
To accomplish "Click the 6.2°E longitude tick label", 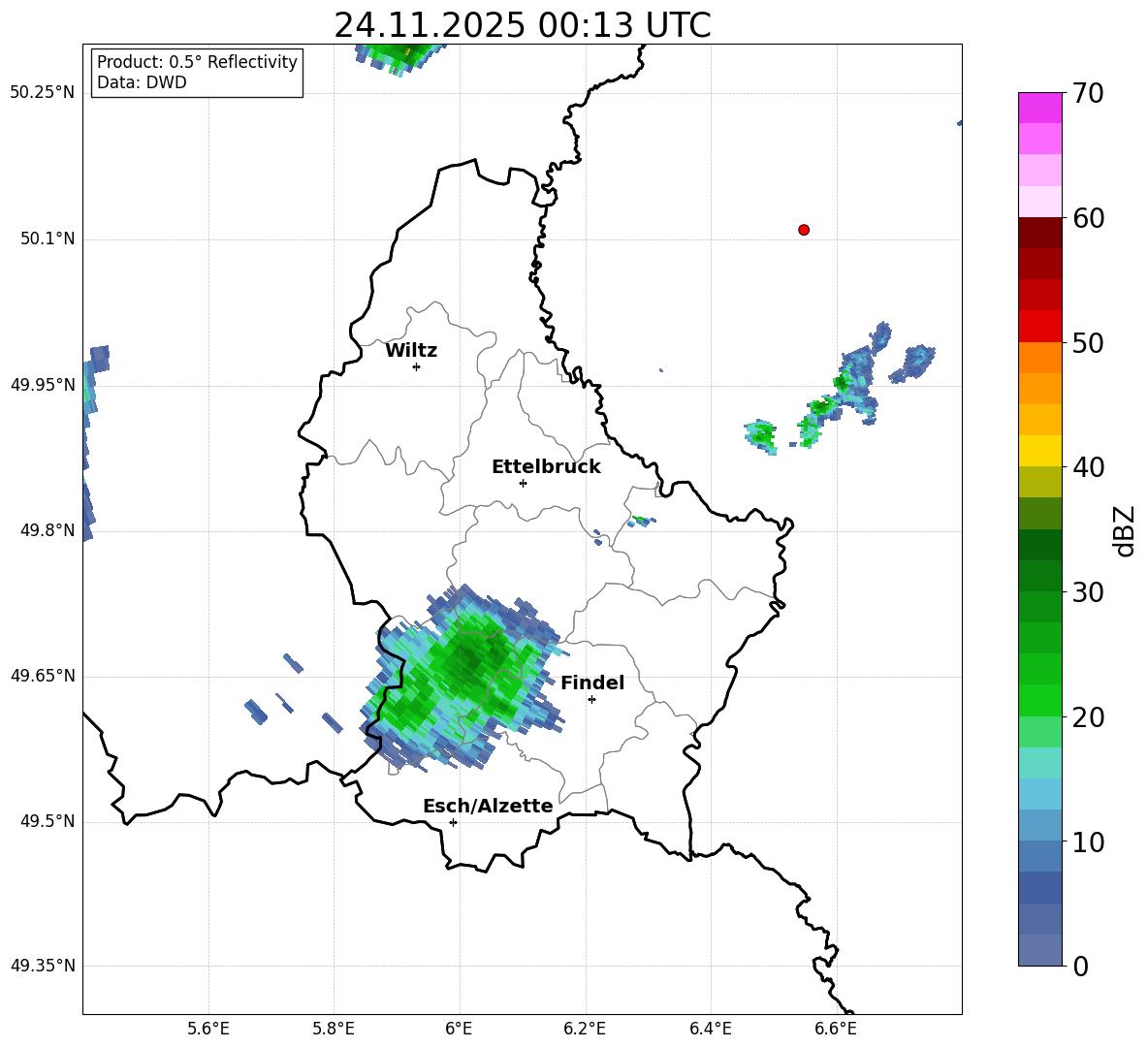I will (x=585, y=1029).
